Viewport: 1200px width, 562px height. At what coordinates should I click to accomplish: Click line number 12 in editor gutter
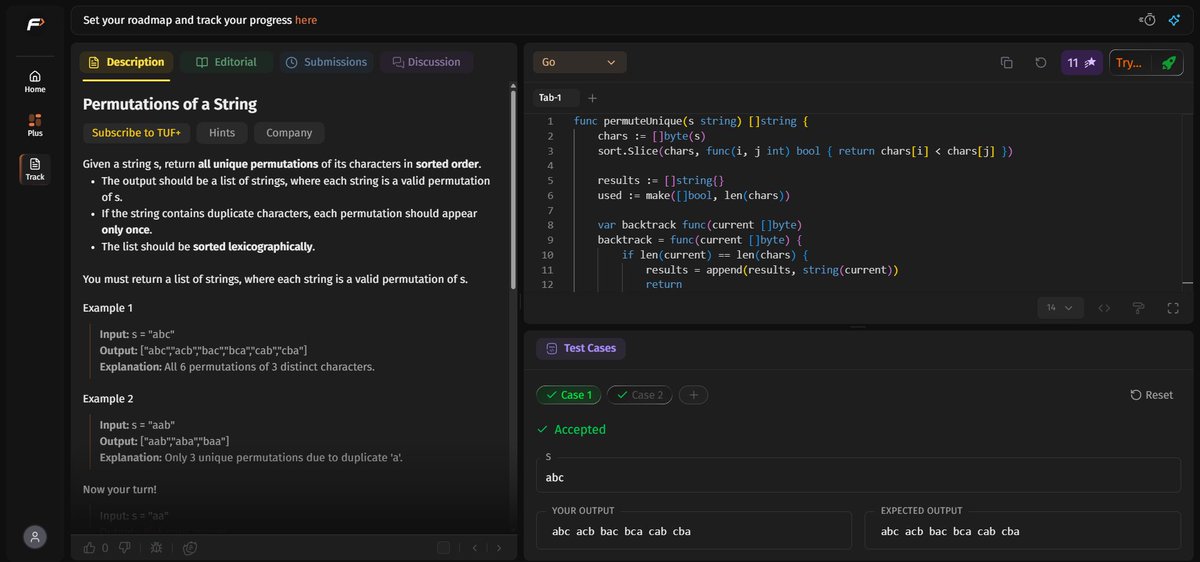pyautogui.click(x=547, y=285)
